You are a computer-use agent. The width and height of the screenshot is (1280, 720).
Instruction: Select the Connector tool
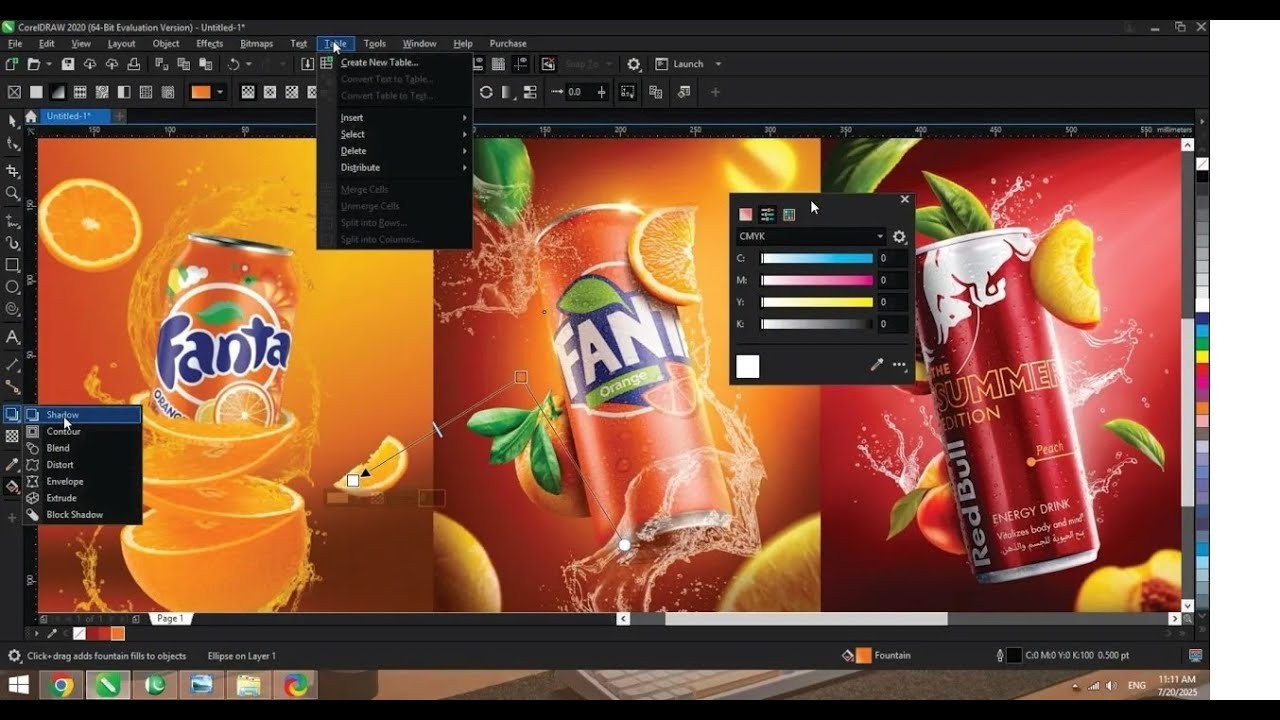click(x=12, y=386)
